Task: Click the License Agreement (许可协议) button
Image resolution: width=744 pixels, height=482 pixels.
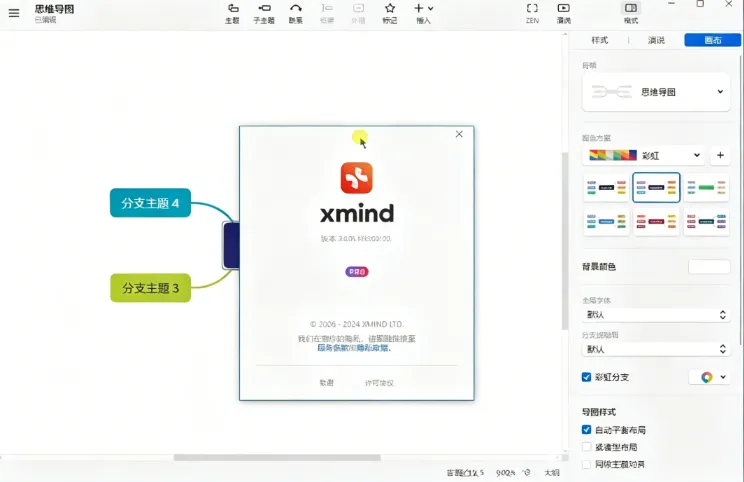Action: point(379,383)
